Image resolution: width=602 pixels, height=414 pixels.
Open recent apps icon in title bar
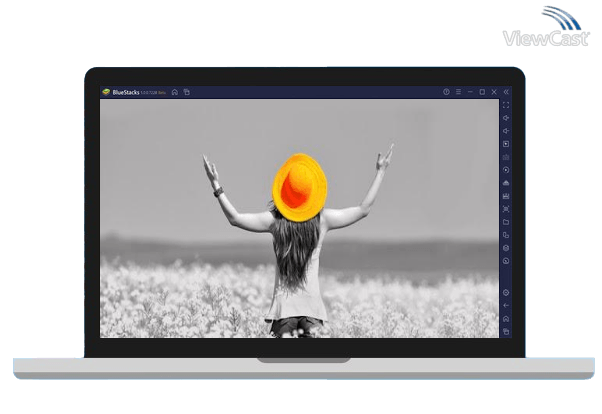coord(187,92)
